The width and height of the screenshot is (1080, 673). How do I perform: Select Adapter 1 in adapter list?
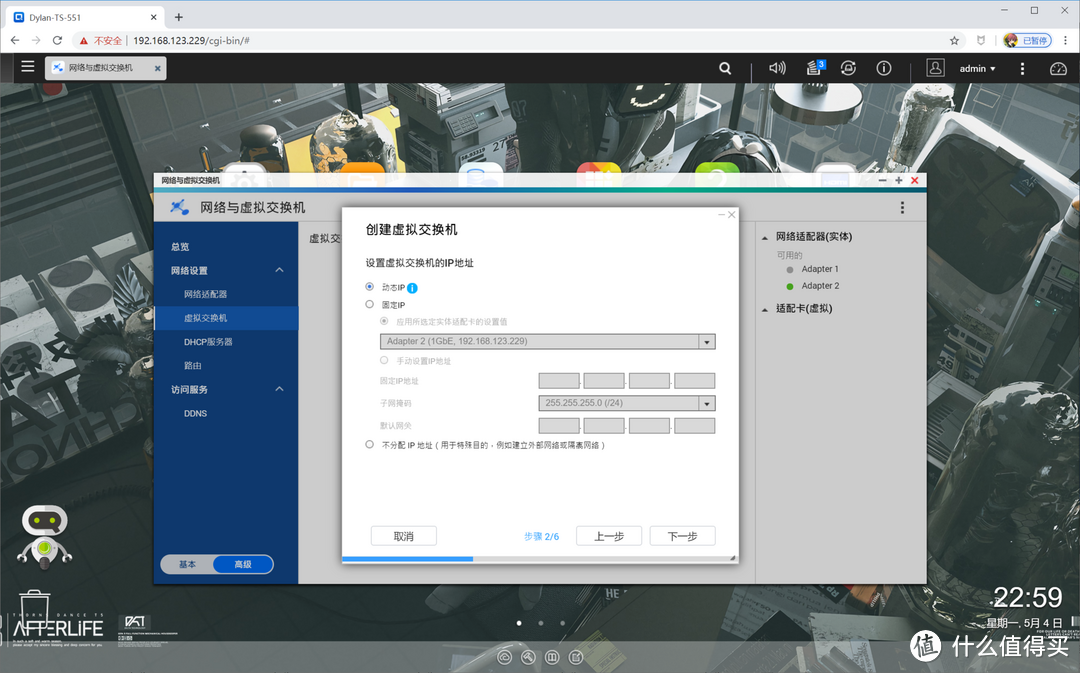820,269
